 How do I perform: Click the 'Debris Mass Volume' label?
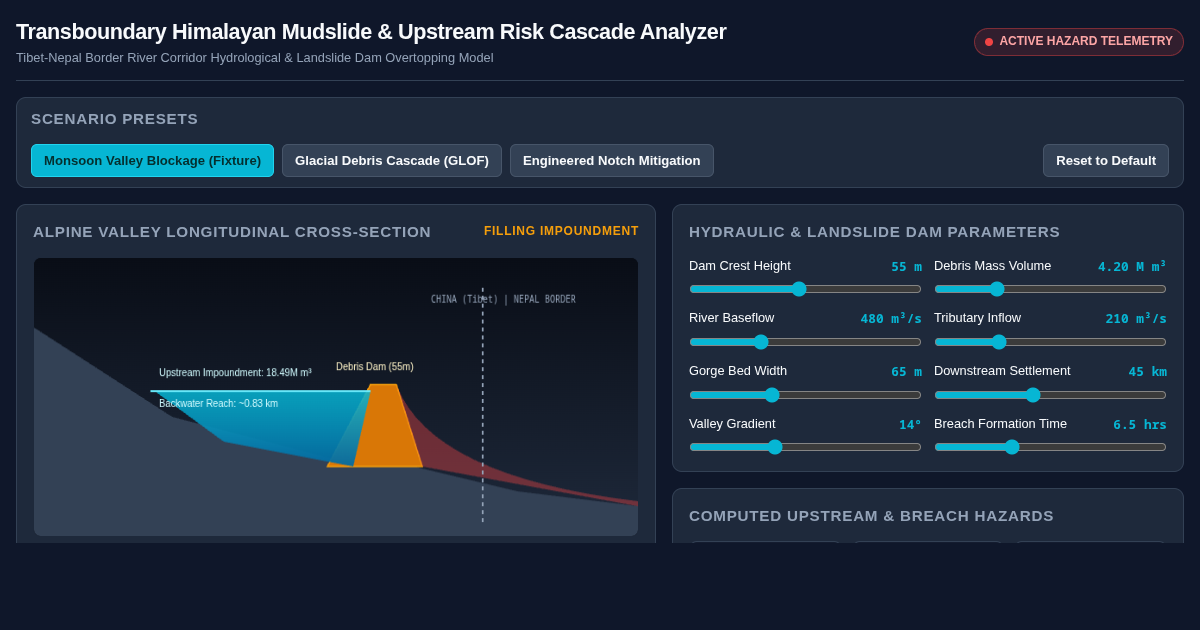(x=993, y=266)
